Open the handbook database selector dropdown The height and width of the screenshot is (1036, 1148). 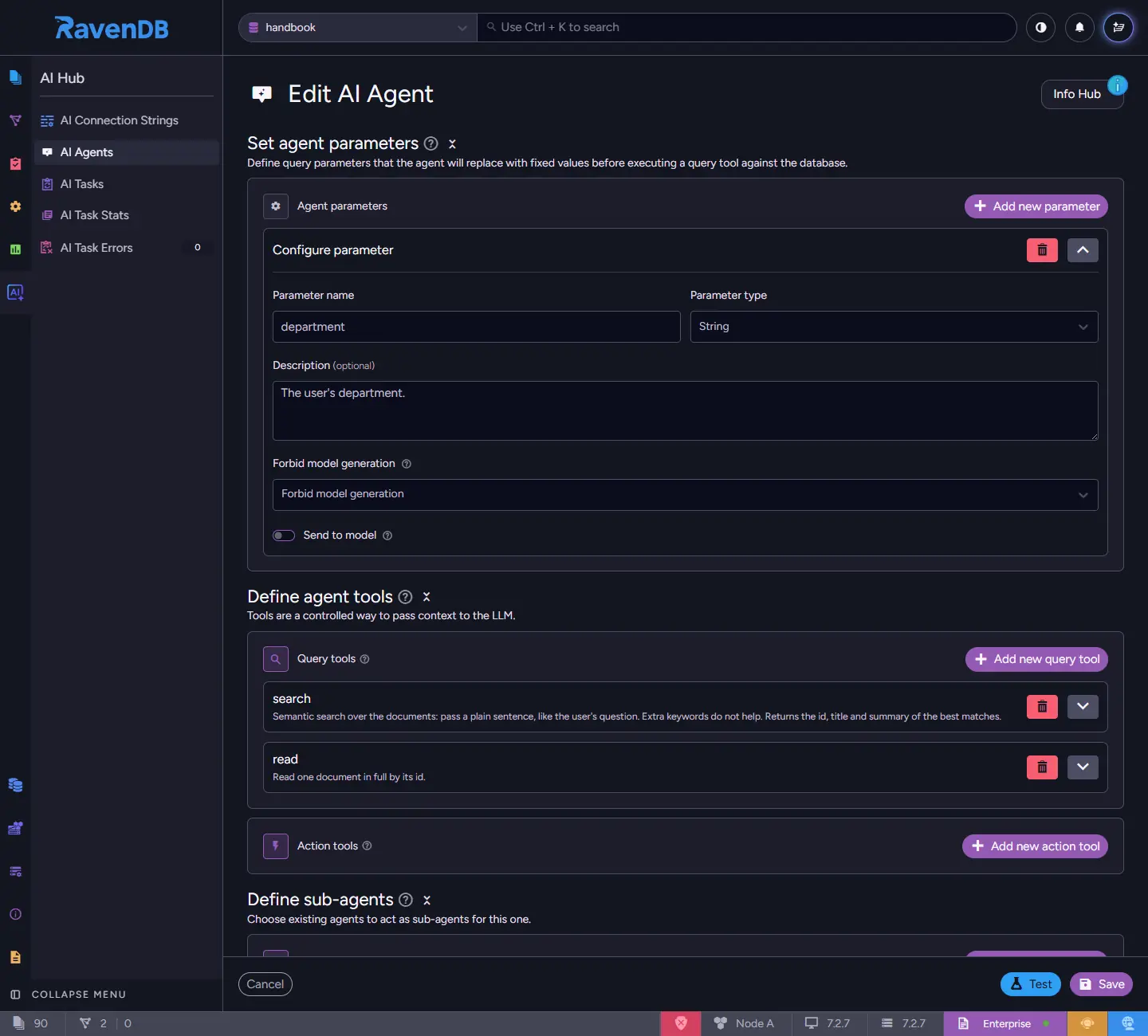(358, 27)
